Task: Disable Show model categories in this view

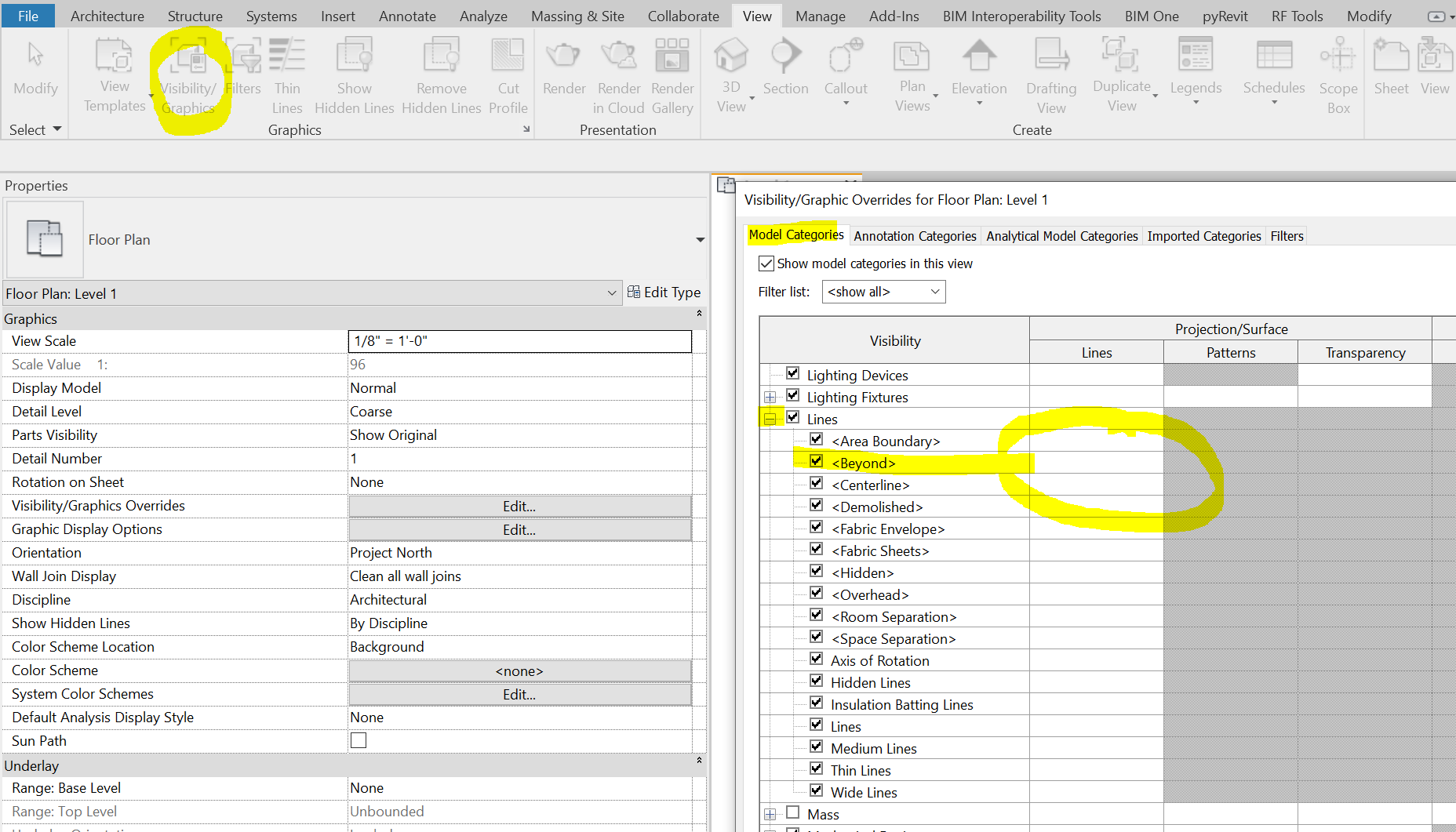Action: coord(766,263)
